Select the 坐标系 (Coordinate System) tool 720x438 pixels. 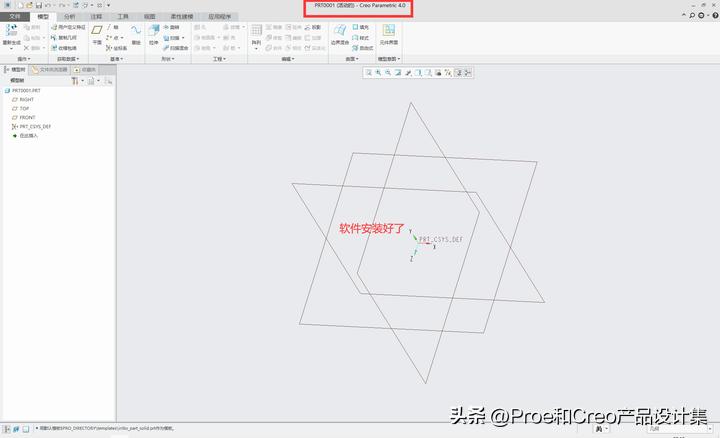pyautogui.click(x=117, y=48)
